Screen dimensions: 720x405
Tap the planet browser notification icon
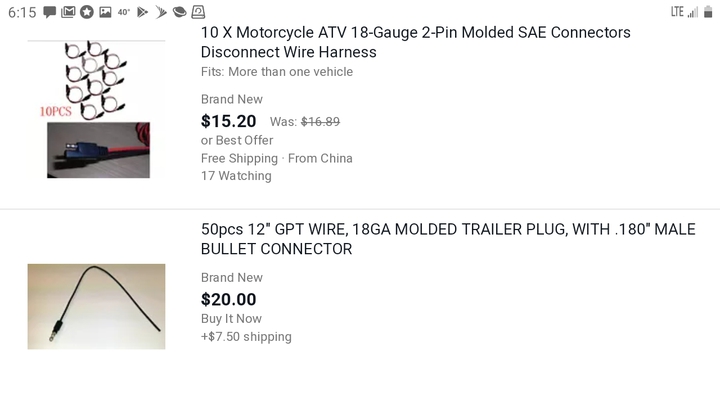(x=180, y=12)
